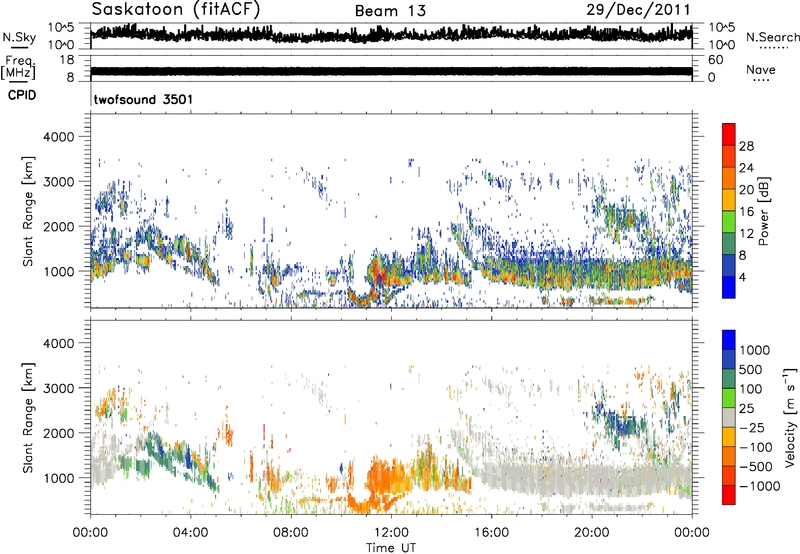This screenshot has height=554, width=800.
Task: Click the '60' Nave axis tick
Action: 716,60
